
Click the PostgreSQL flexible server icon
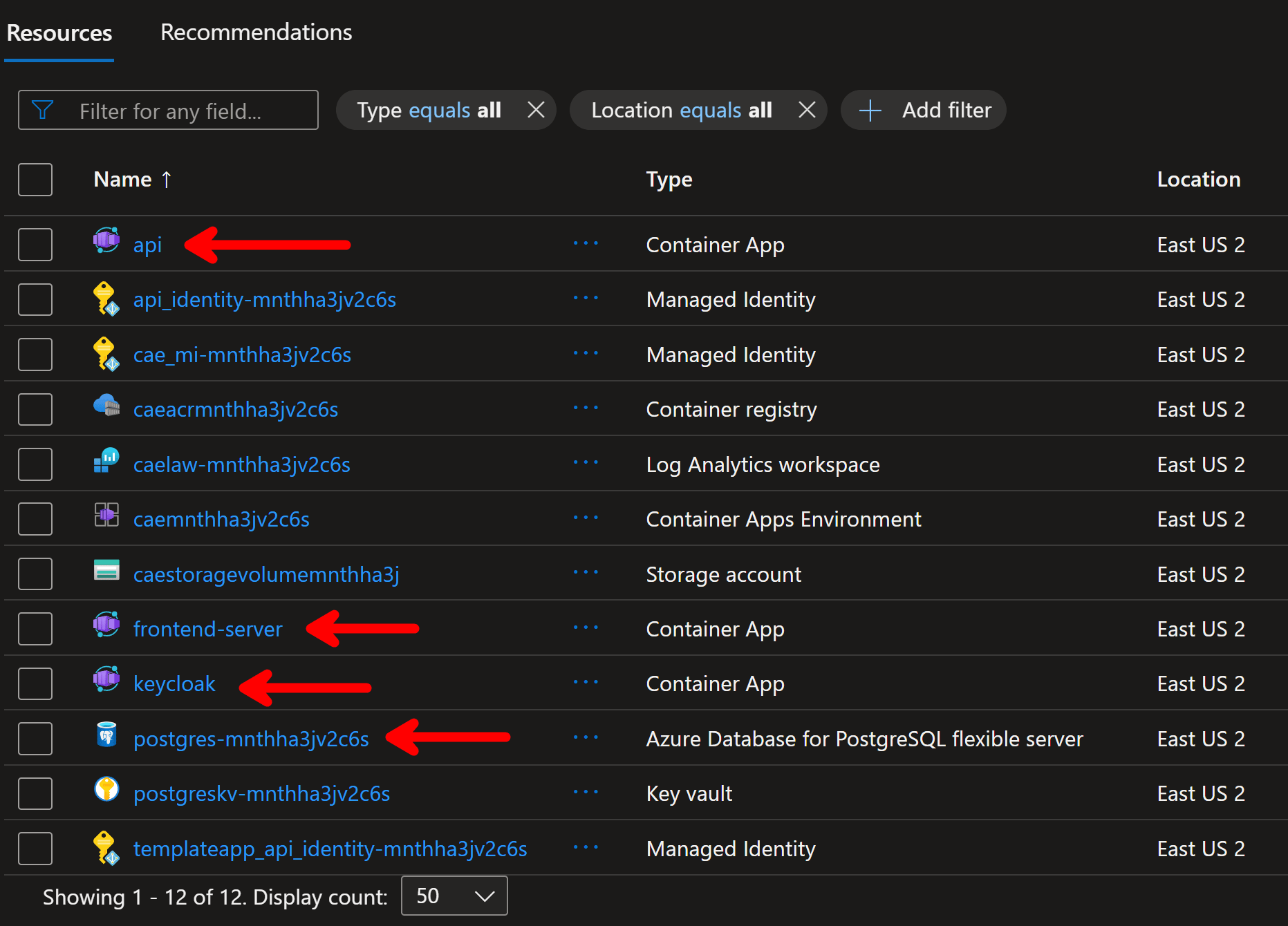[x=106, y=736]
